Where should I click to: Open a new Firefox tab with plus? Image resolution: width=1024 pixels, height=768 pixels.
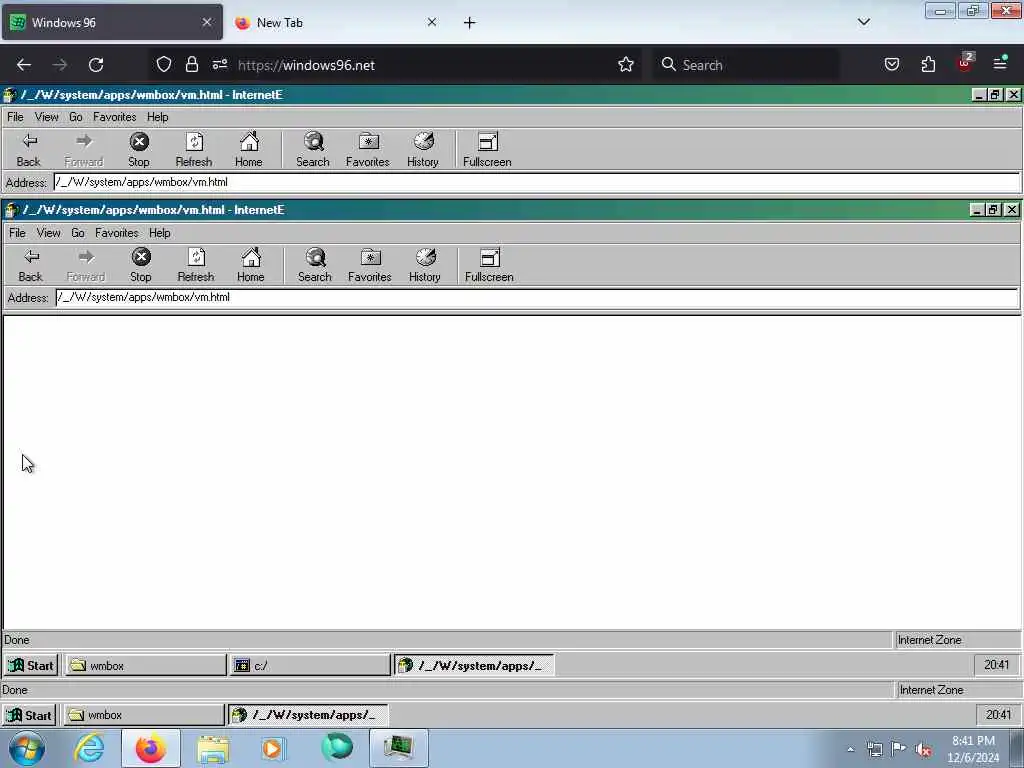coord(470,23)
